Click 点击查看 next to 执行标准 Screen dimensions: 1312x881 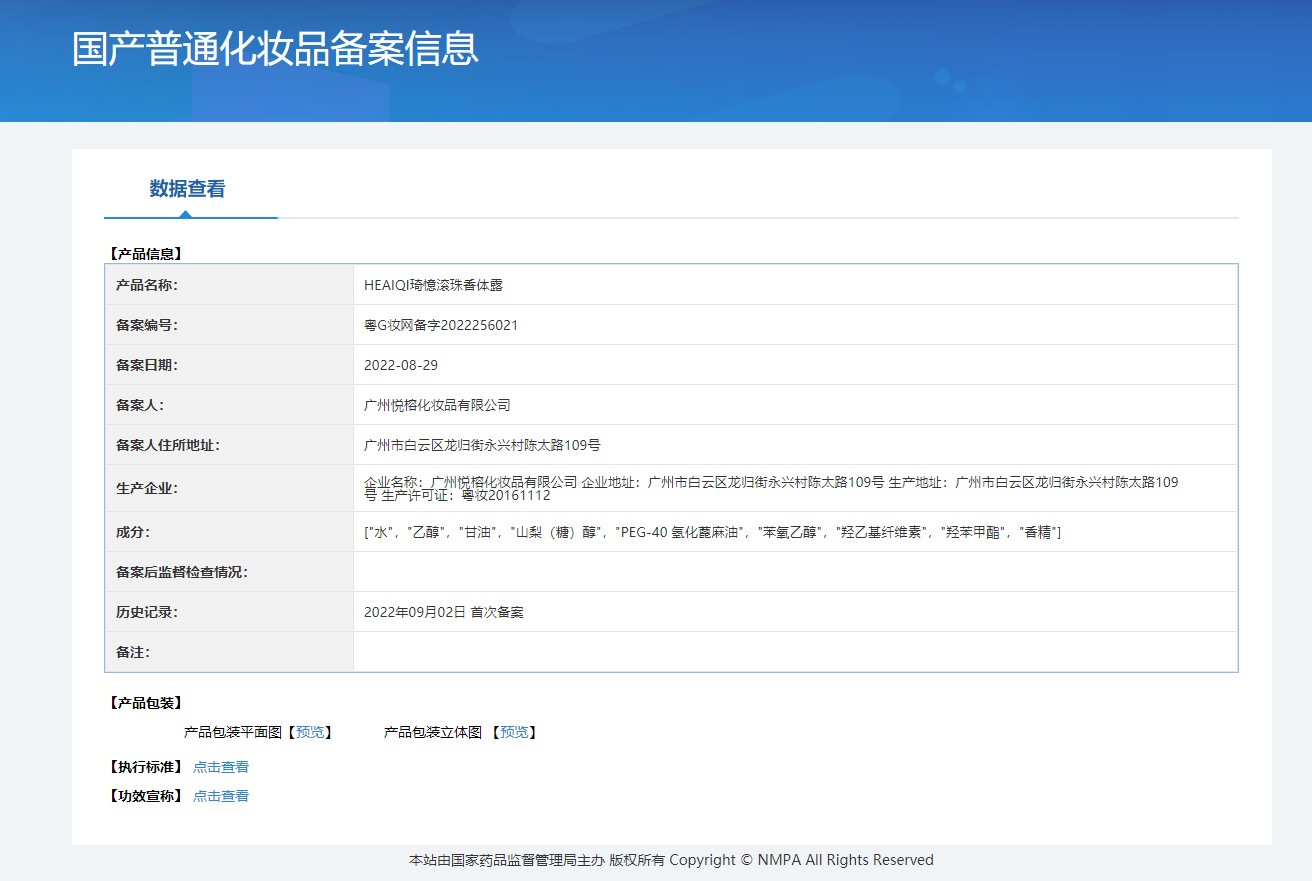(x=221, y=767)
